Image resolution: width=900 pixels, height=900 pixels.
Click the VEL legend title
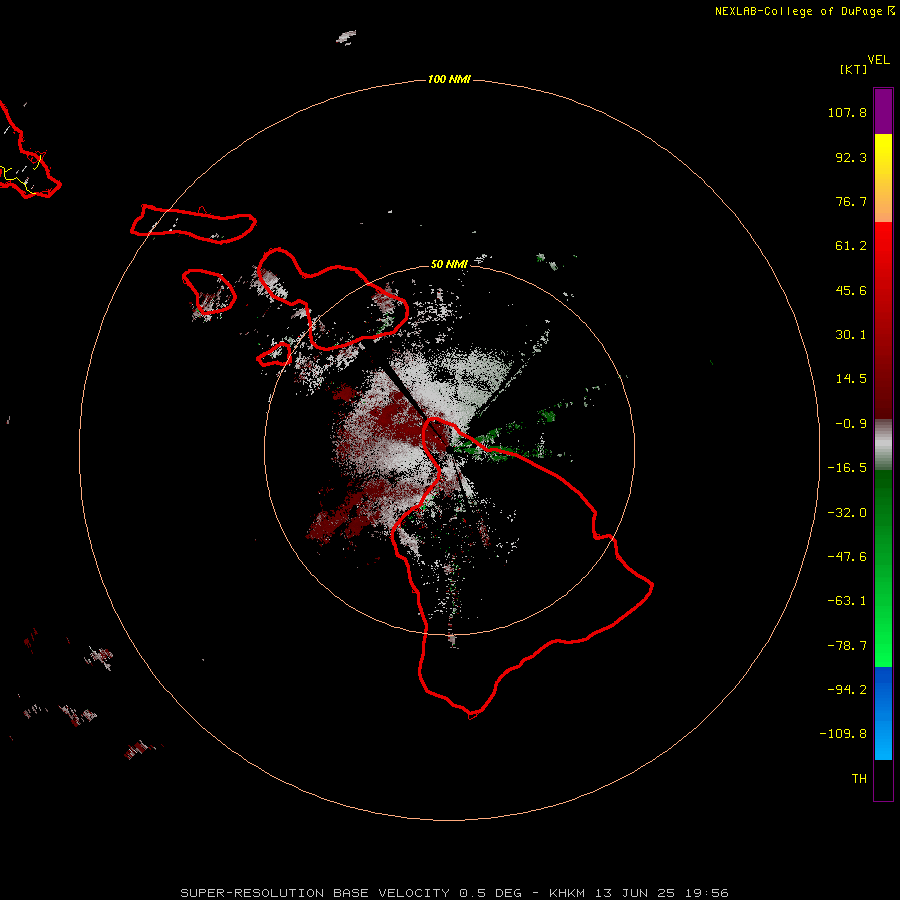(878, 60)
